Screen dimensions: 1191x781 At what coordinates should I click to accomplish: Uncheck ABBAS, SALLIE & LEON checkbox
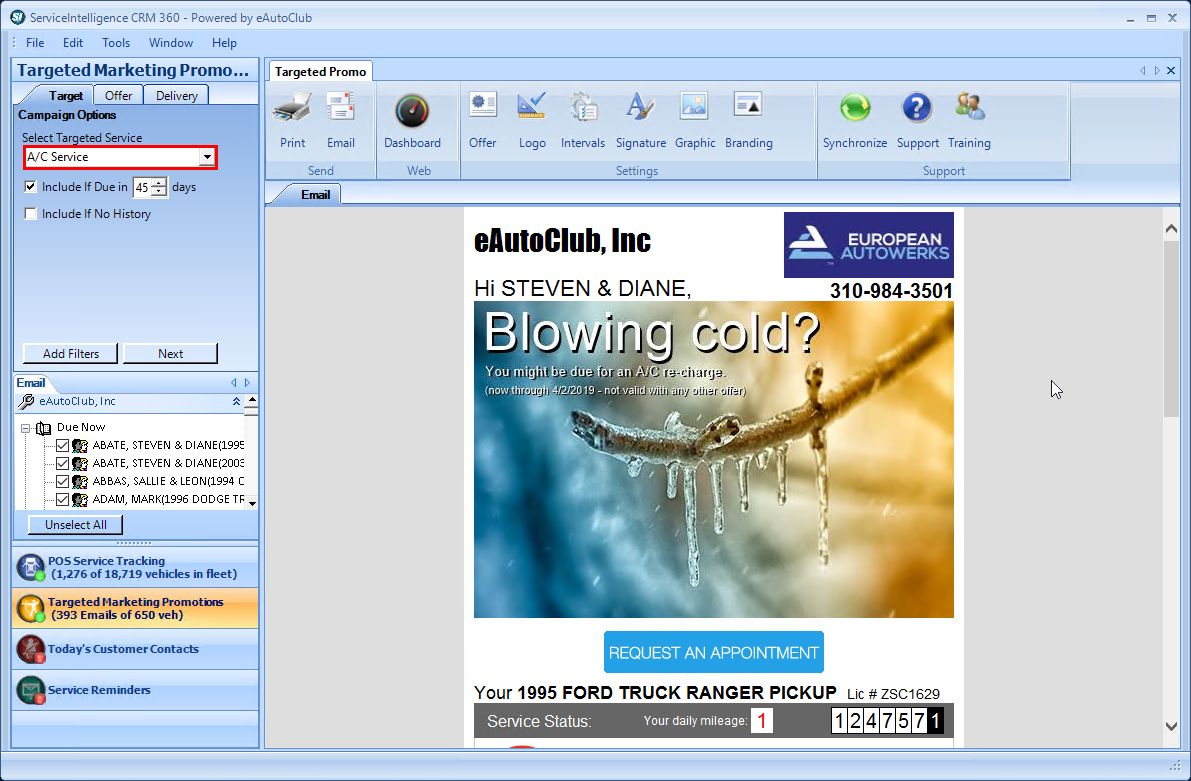pyautogui.click(x=63, y=482)
